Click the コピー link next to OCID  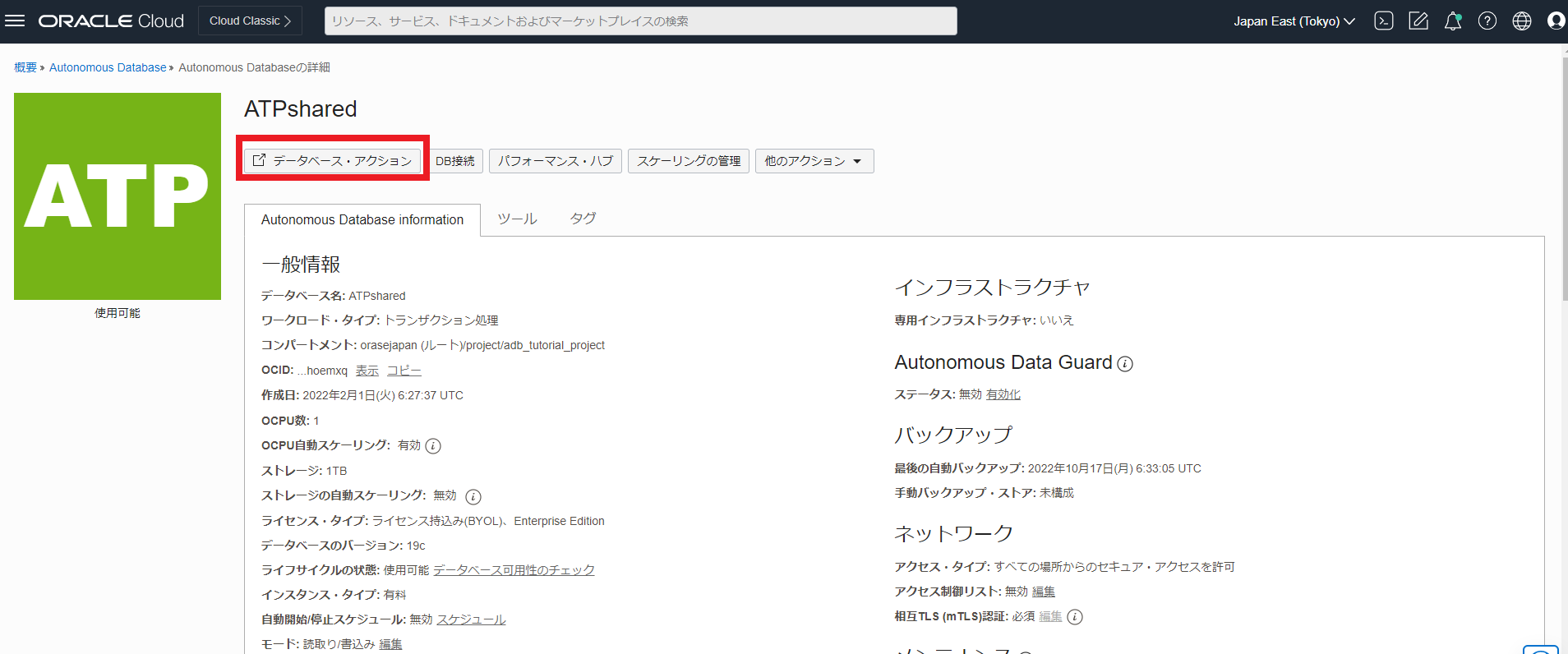(x=404, y=371)
